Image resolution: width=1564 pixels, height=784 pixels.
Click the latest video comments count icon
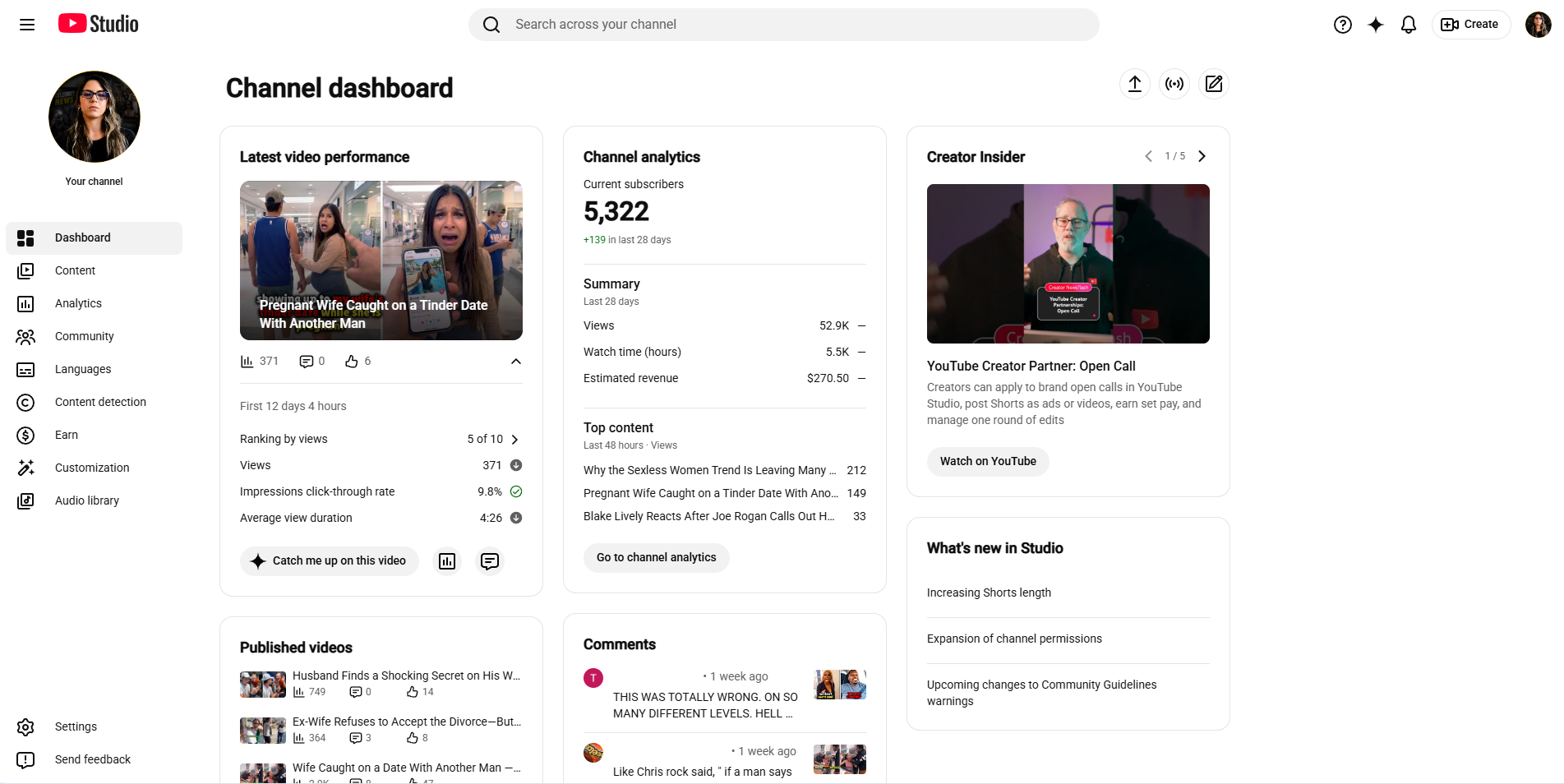(307, 362)
